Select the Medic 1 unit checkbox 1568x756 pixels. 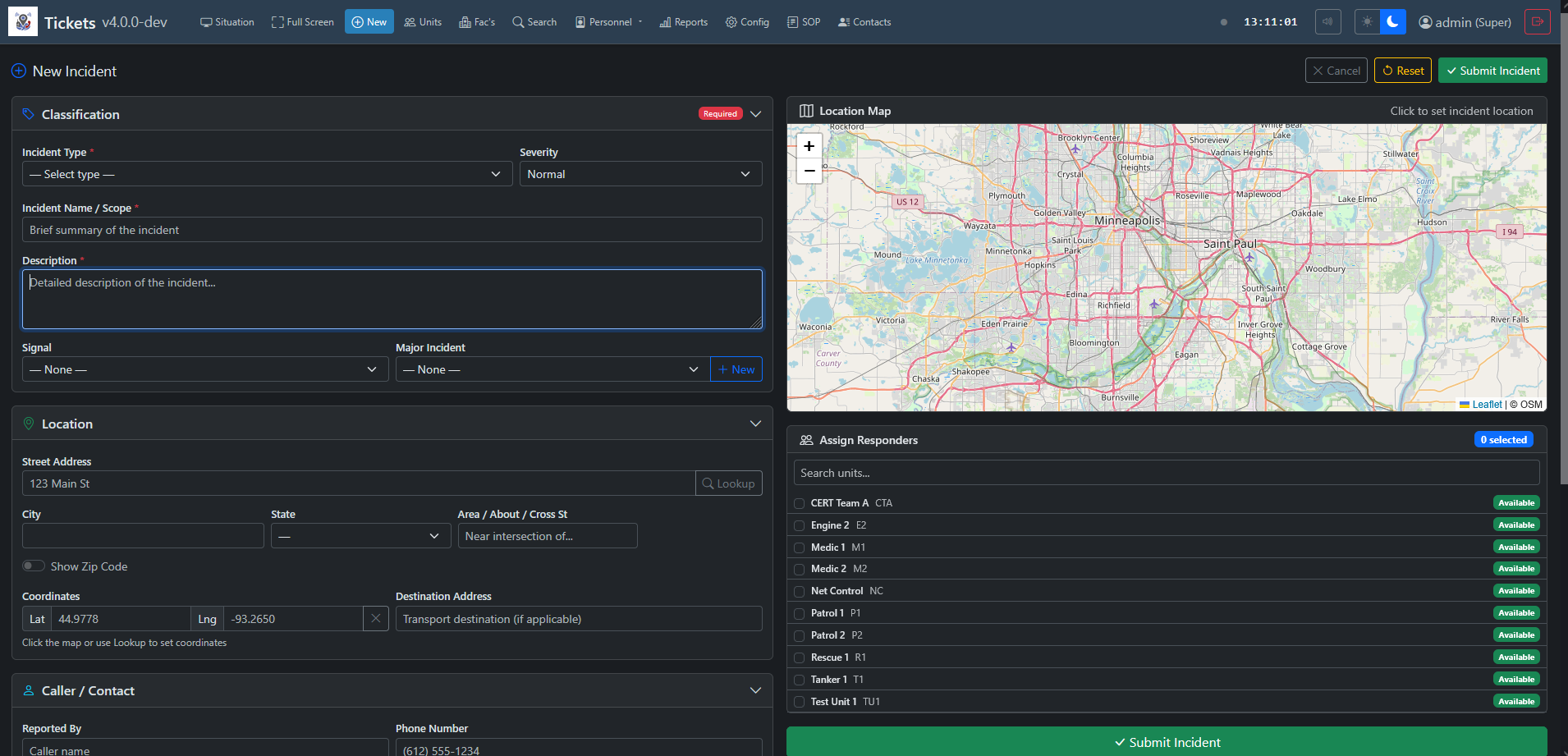coord(800,548)
